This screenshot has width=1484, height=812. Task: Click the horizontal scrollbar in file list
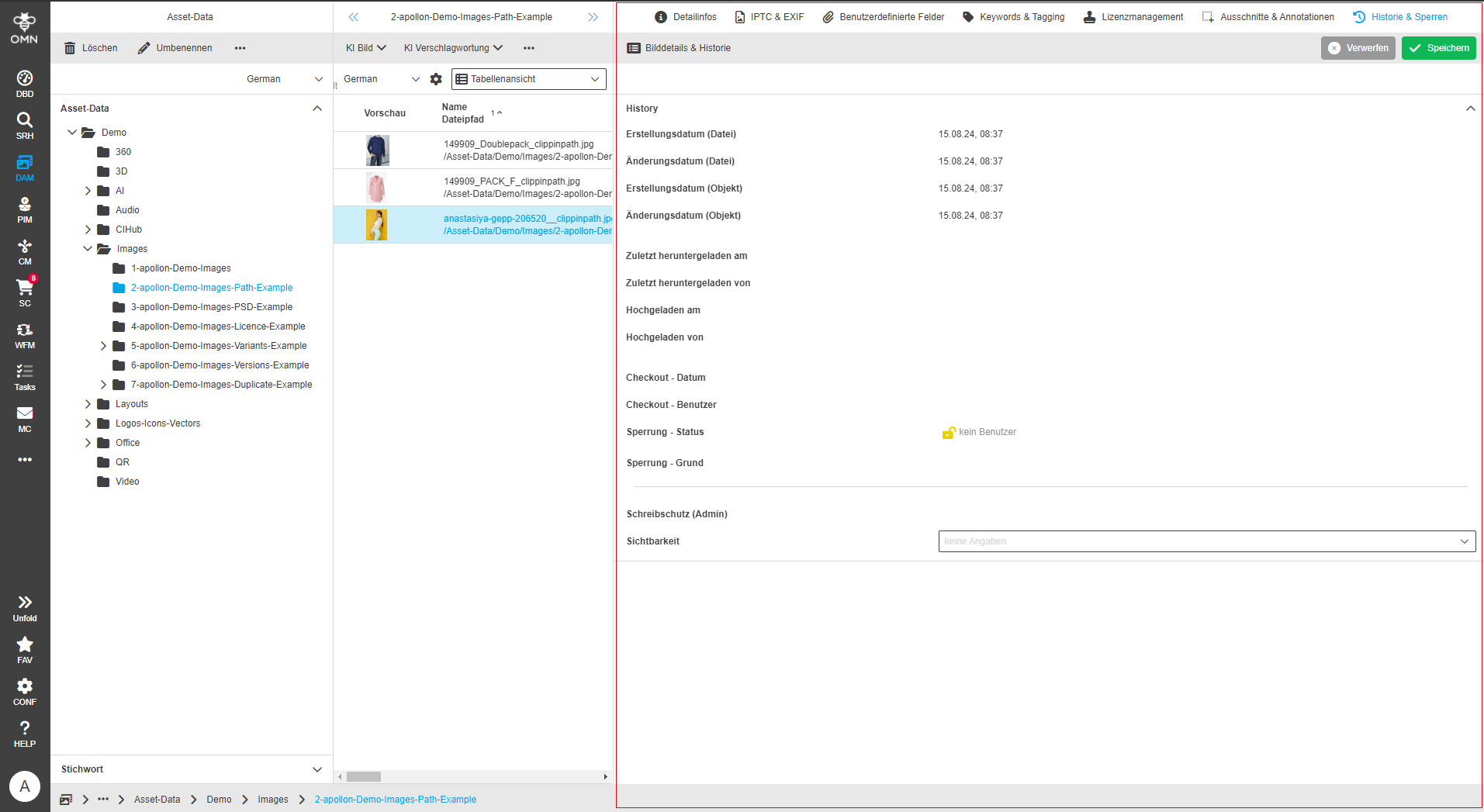tap(363, 776)
